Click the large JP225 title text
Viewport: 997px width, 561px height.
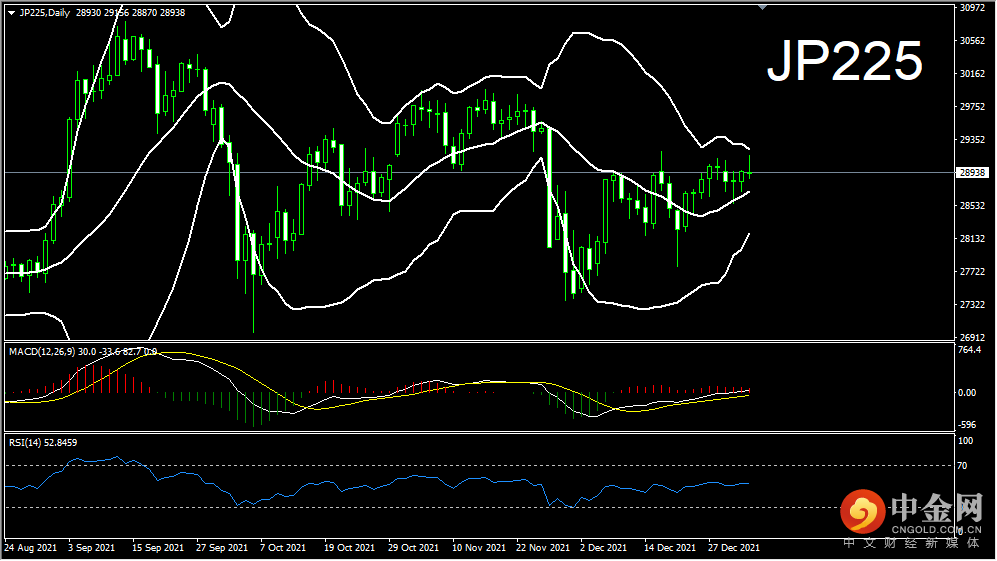(x=844, y=61)
